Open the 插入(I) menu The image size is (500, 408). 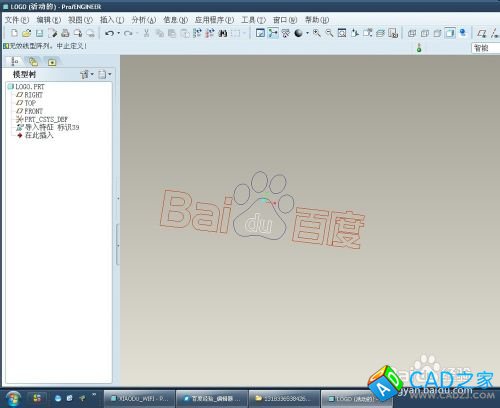(x=112, y=20)
